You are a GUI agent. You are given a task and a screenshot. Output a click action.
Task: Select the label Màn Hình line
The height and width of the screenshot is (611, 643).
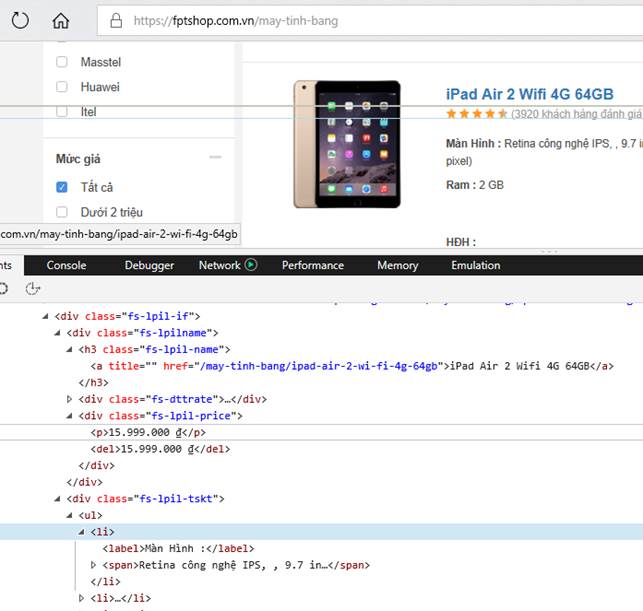178,548
